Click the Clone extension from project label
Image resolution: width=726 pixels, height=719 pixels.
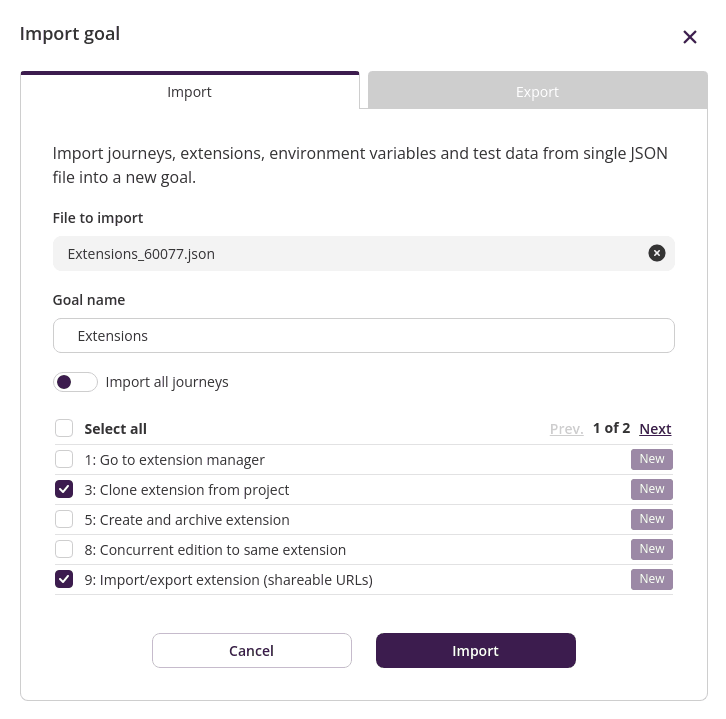coord(194,490)
